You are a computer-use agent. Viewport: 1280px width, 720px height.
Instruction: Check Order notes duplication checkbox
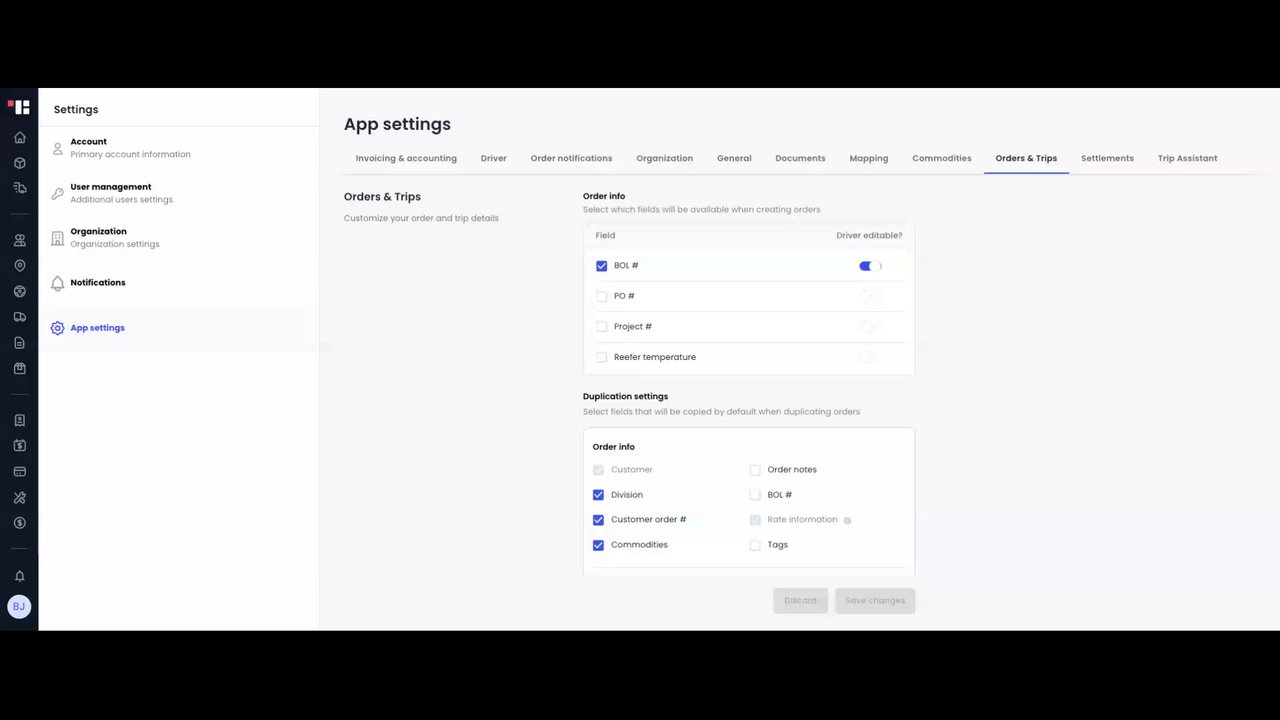pyautogui.click(x=755, y=470)
